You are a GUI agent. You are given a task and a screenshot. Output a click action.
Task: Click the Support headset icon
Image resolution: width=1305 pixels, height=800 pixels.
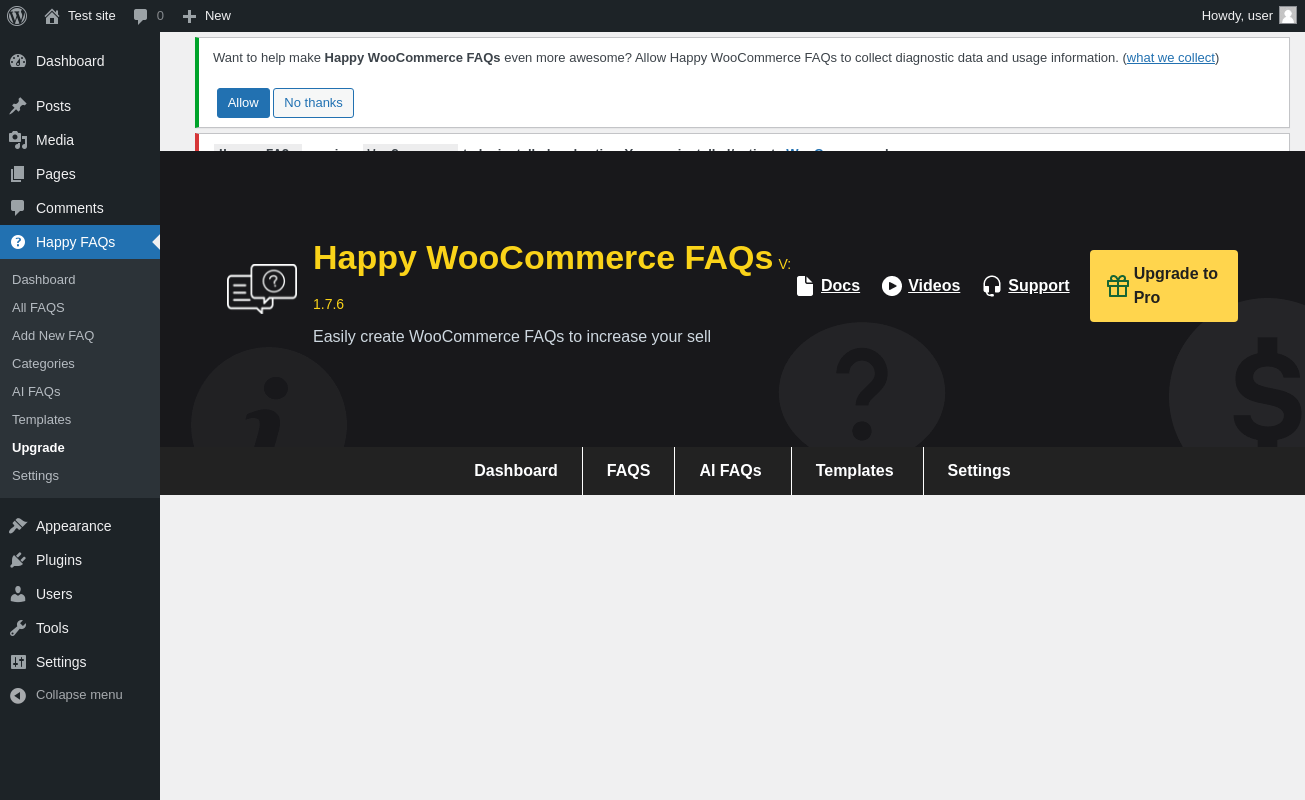(992, 286)
